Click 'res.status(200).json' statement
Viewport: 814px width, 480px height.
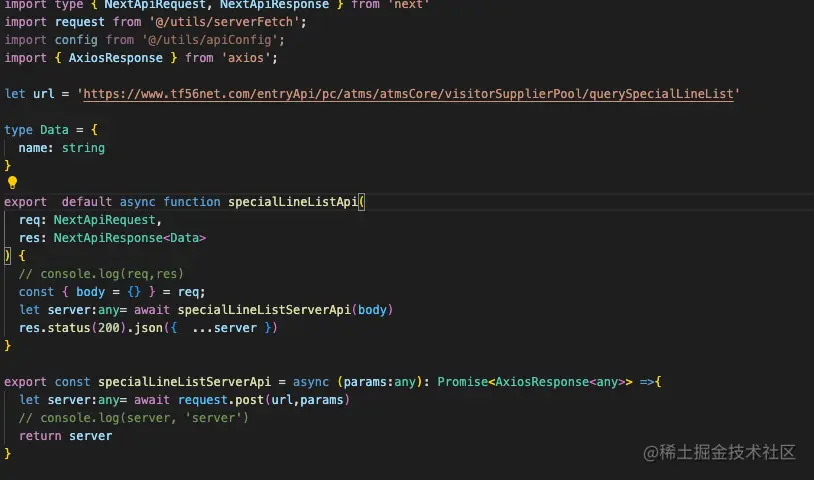click(x=148, y=328)
